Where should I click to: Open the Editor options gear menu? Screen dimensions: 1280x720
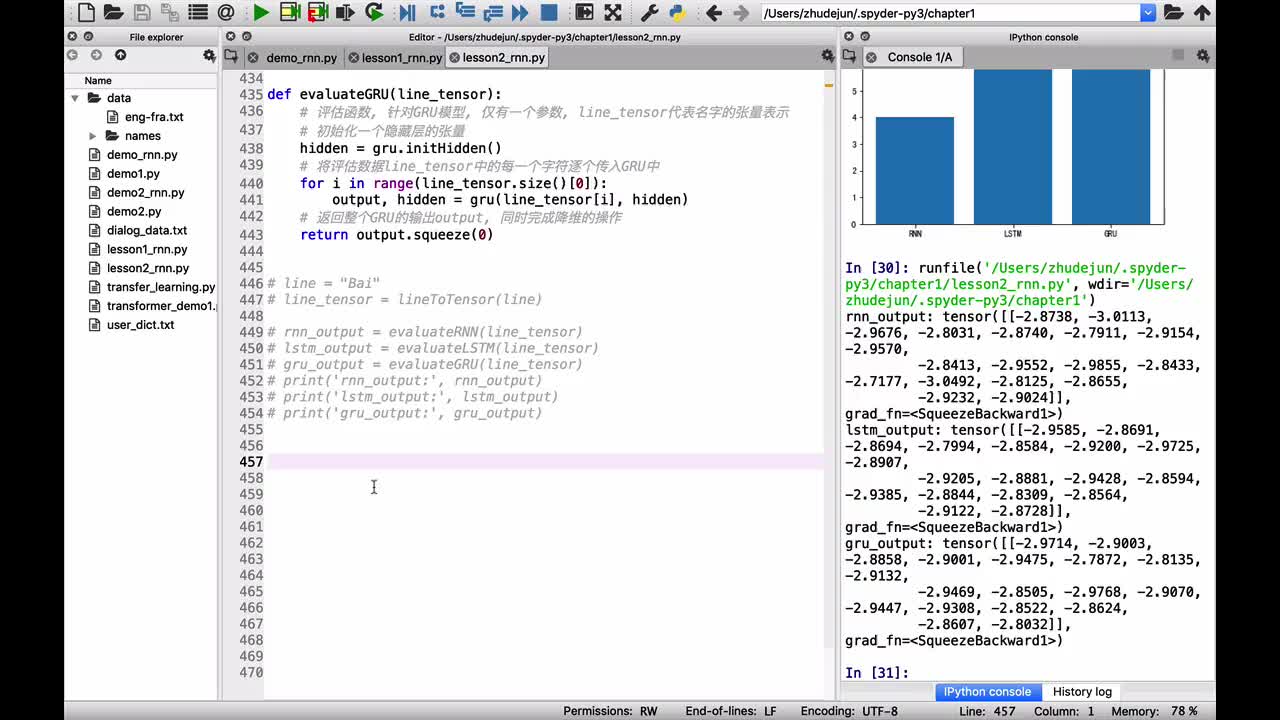click(x=826, y=57)
